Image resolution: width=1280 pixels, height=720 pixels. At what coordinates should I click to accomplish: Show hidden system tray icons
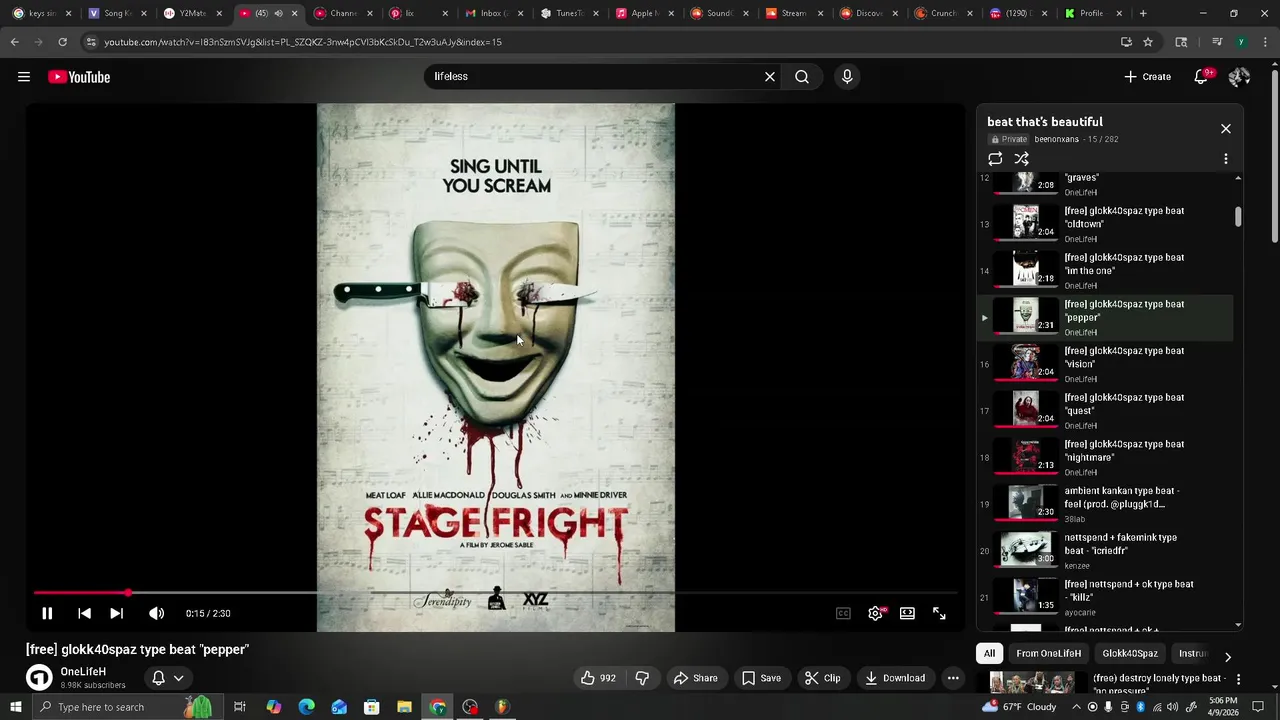1077,707
